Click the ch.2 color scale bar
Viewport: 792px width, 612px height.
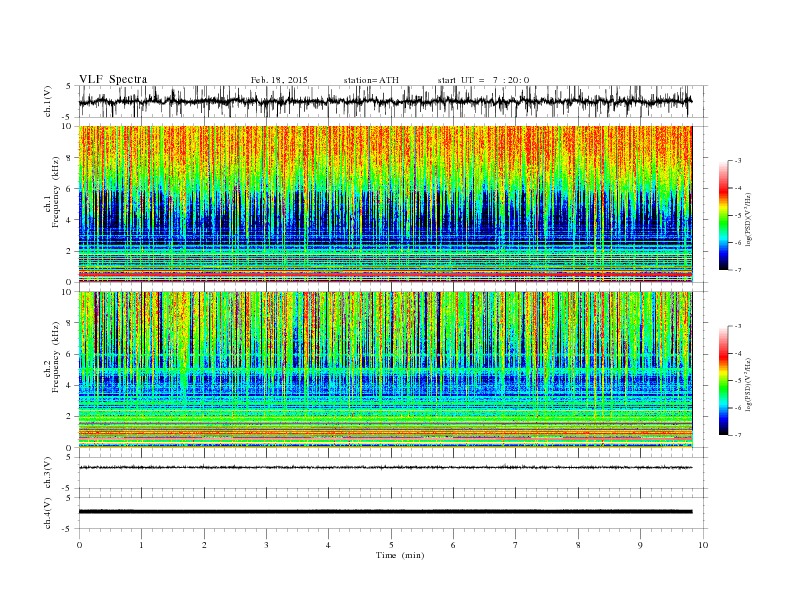[x=723, y=380]
